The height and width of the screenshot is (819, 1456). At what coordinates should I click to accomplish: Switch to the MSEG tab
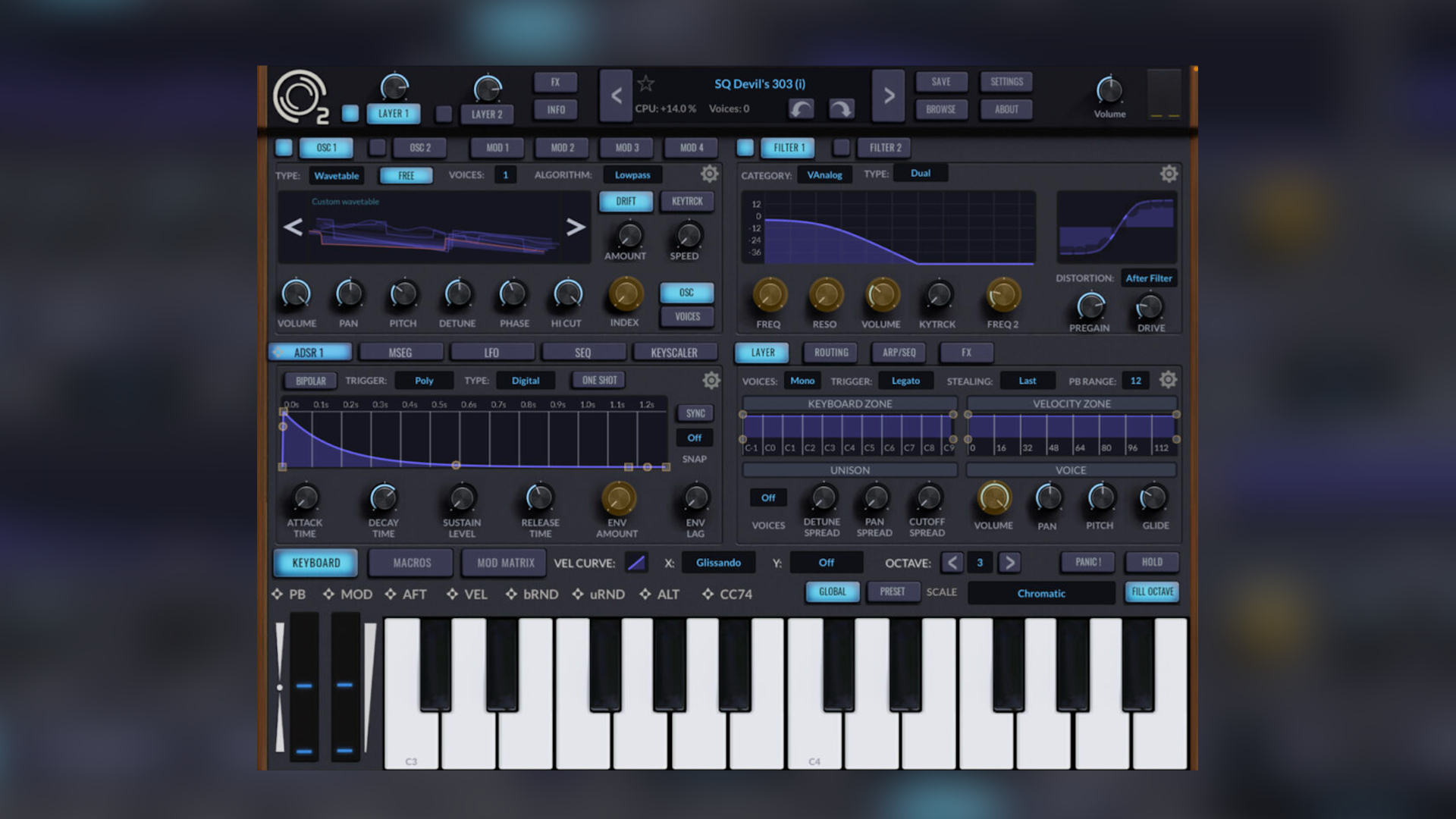coord(400,353)
